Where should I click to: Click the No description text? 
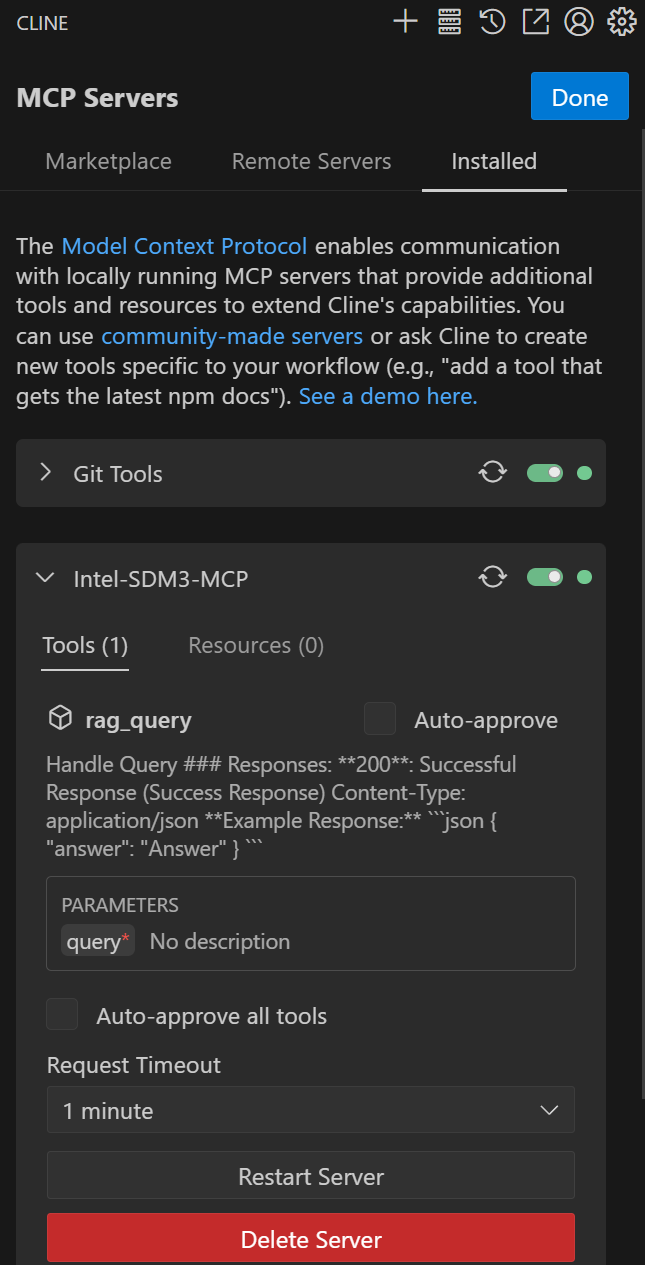click(x=220, y=941)
